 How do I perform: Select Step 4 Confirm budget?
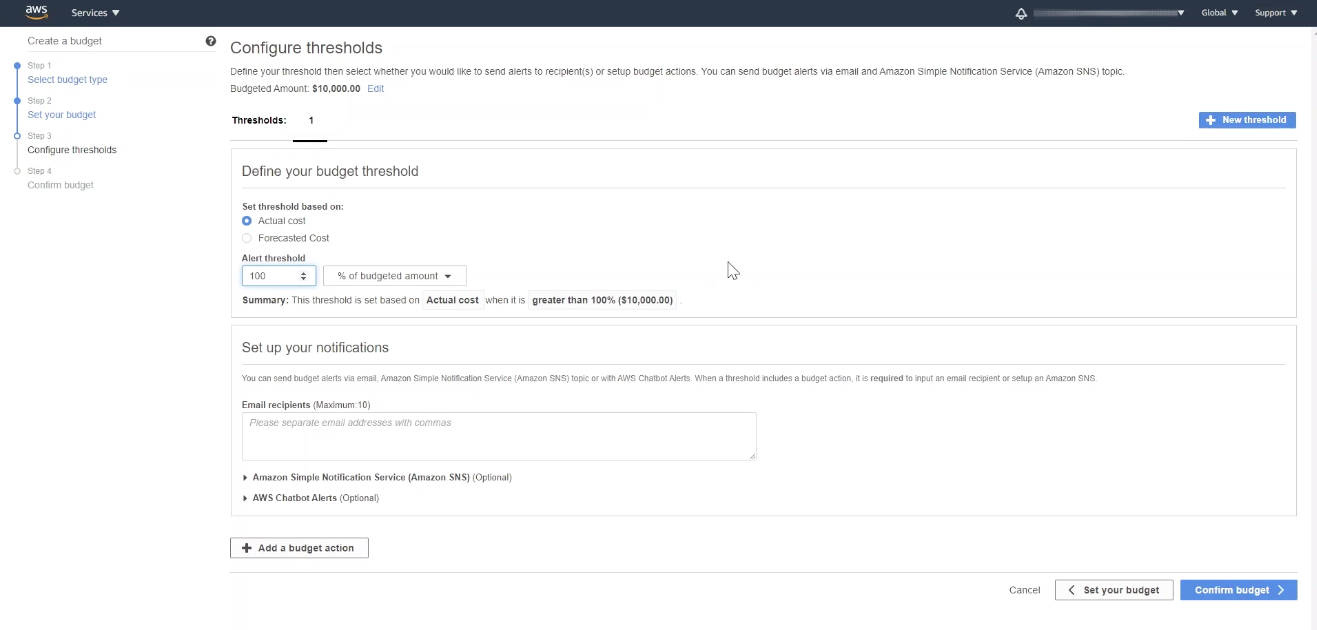(x=60, y=185)
